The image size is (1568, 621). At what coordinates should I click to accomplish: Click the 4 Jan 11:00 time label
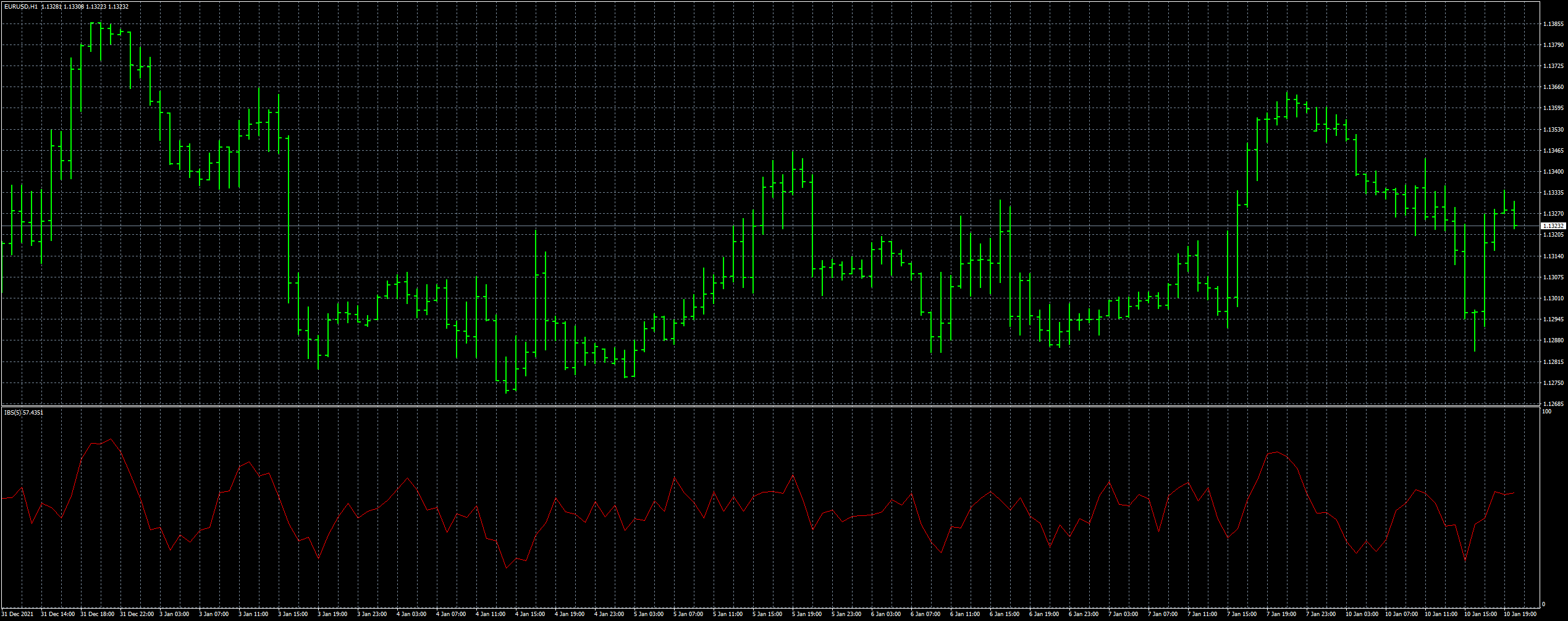click(491, 614)
